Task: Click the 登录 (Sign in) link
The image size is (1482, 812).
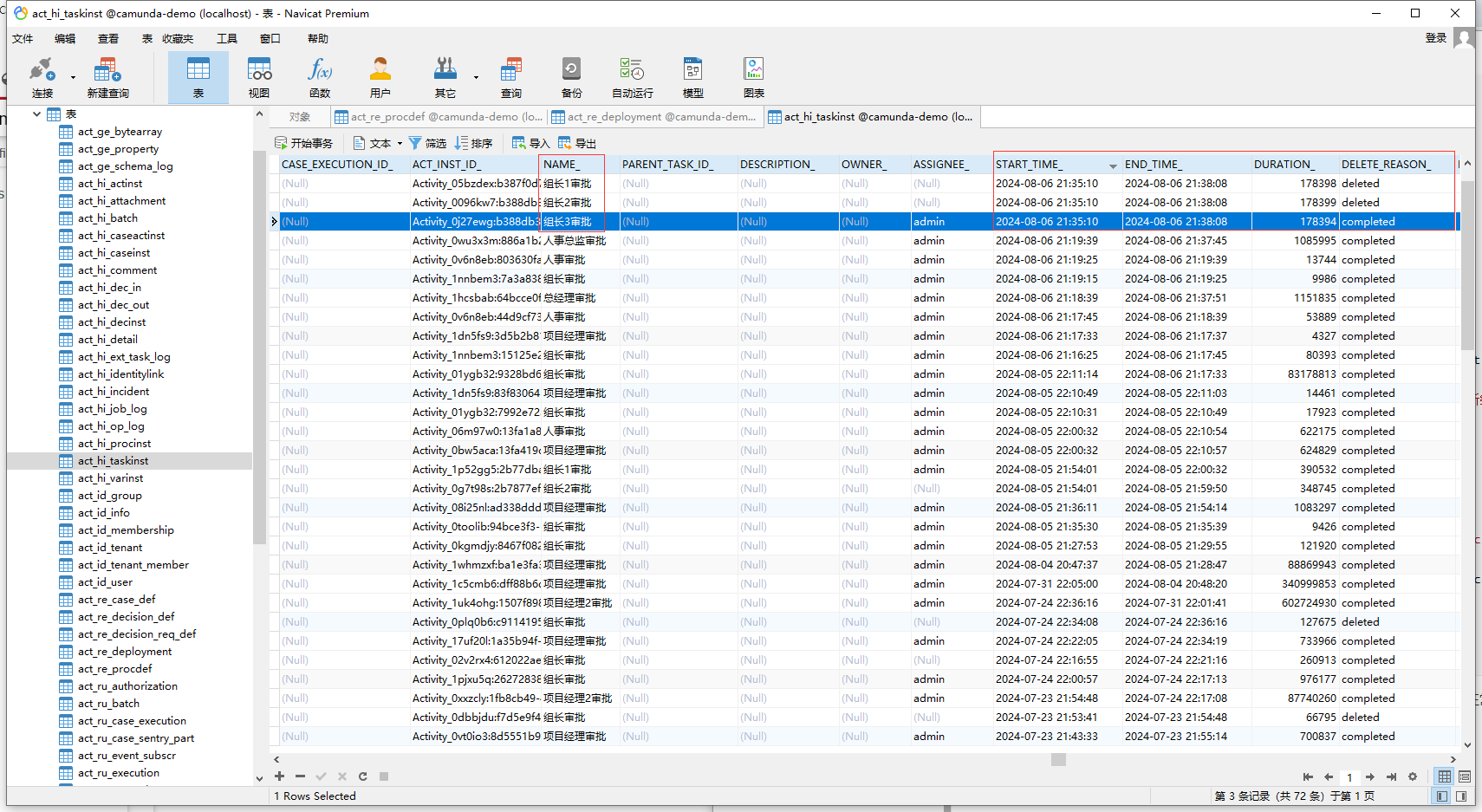Action: point(1436,38)
